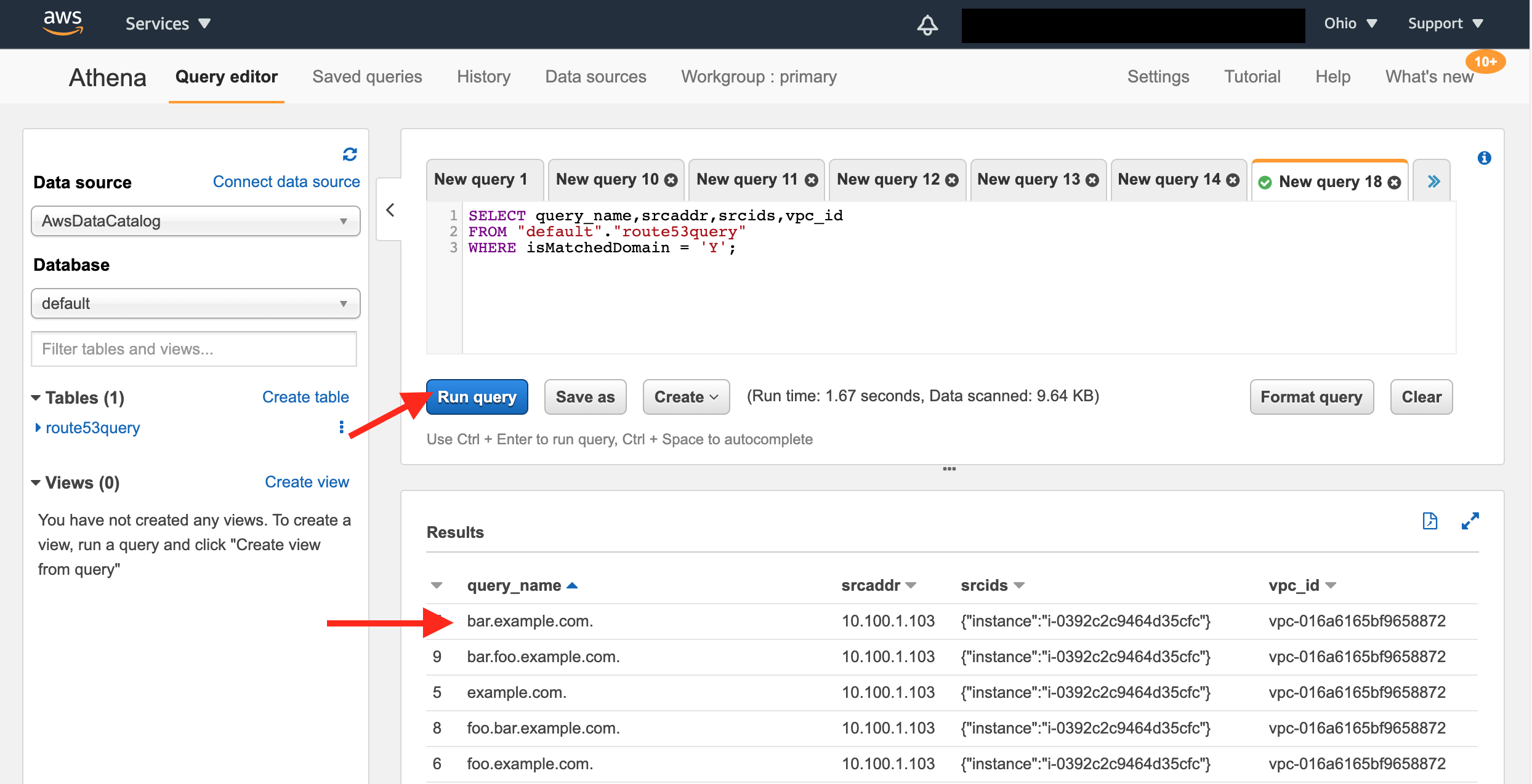This screenshot has height=784, width=1532.
Task: Click the info icon above the query tabs
Action: point(1485,158)
